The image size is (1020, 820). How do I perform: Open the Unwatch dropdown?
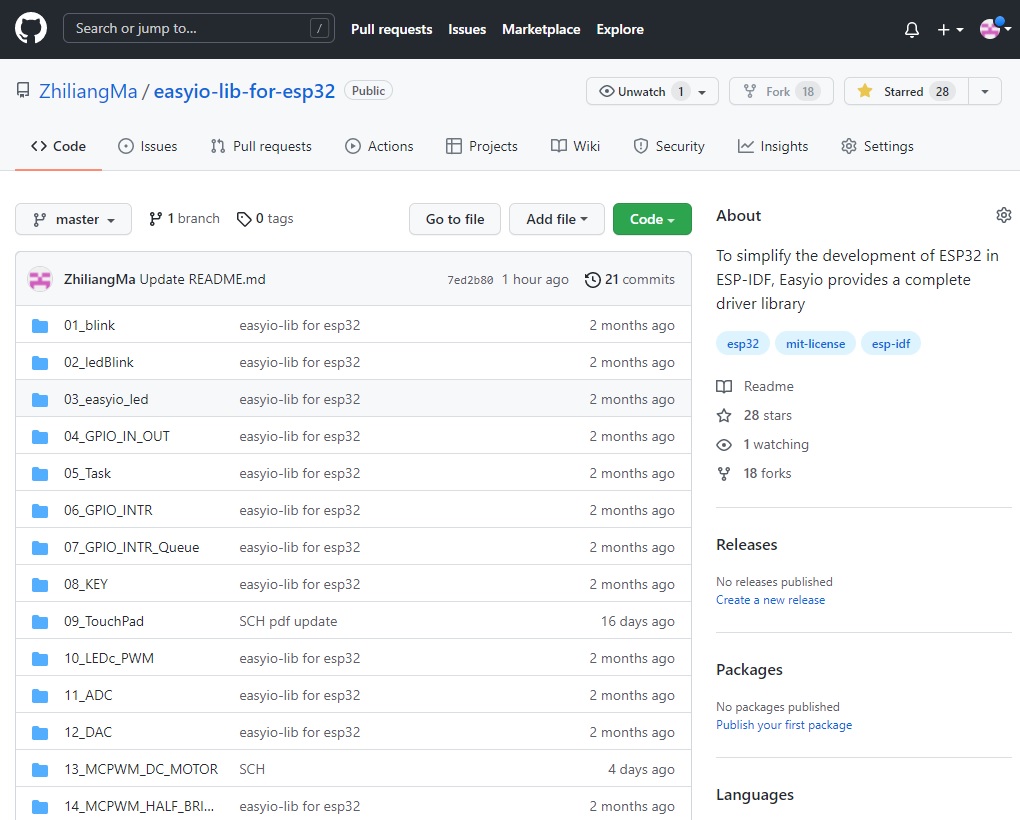click(x=652, y=91)
